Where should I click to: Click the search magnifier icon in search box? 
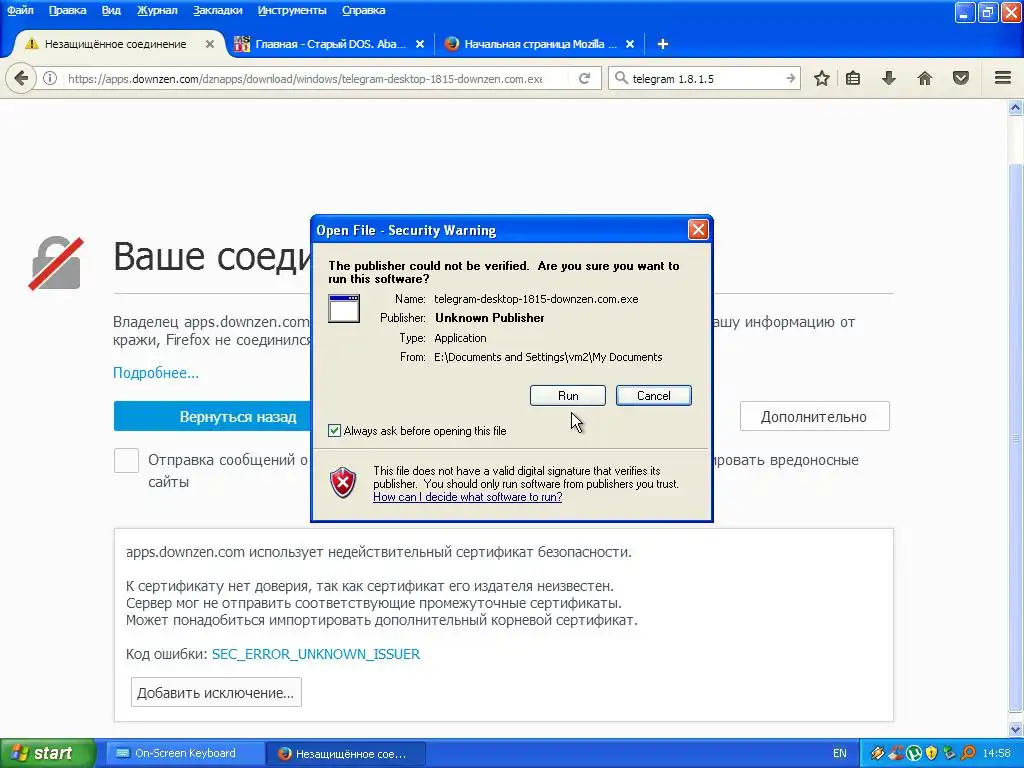(x=620, y=78)
